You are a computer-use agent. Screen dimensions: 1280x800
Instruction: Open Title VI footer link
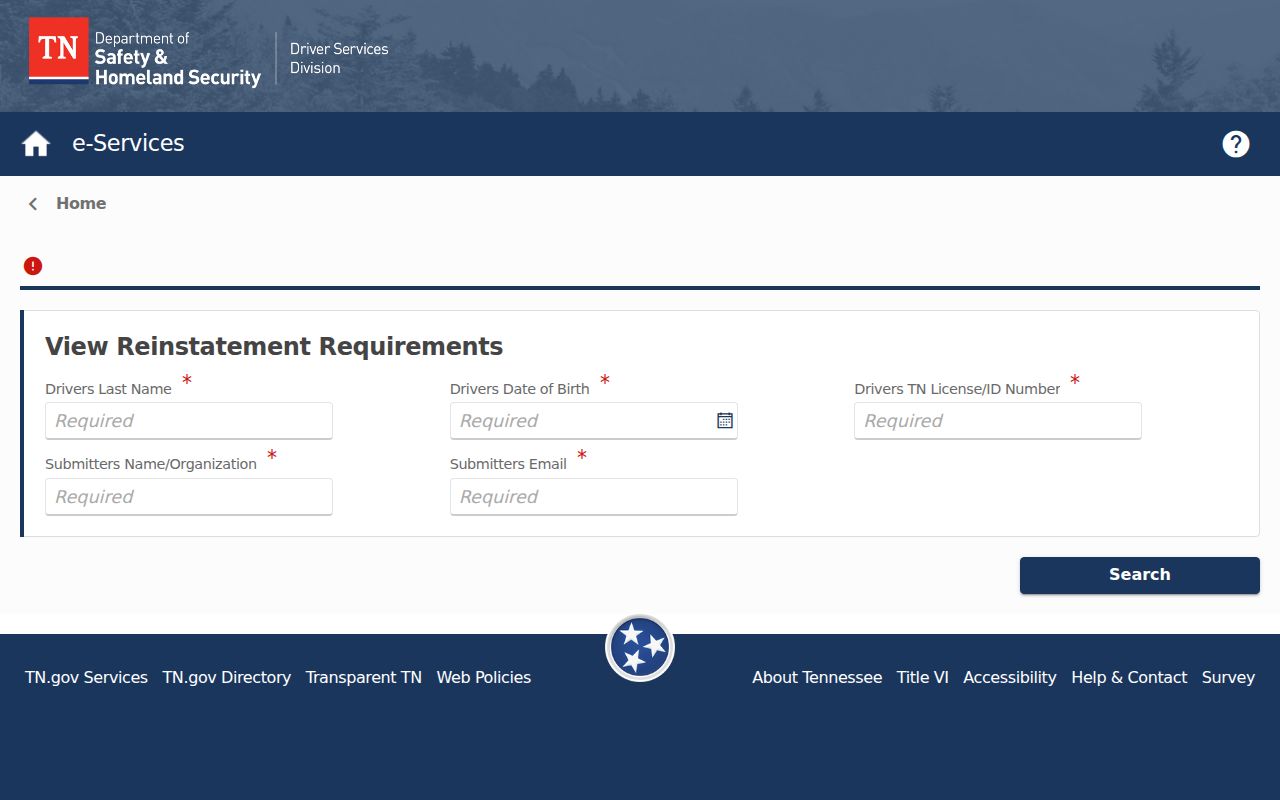923,677
